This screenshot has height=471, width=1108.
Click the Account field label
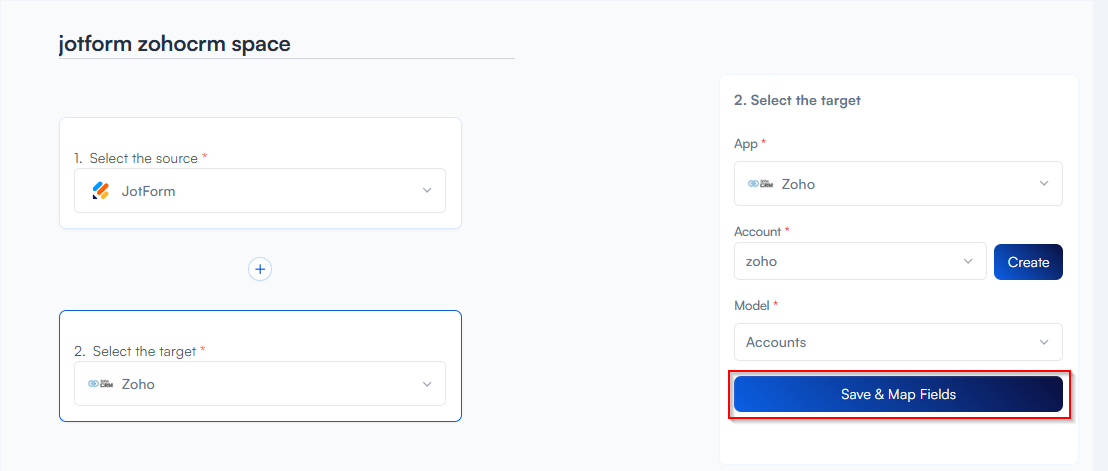pos(758,231)
